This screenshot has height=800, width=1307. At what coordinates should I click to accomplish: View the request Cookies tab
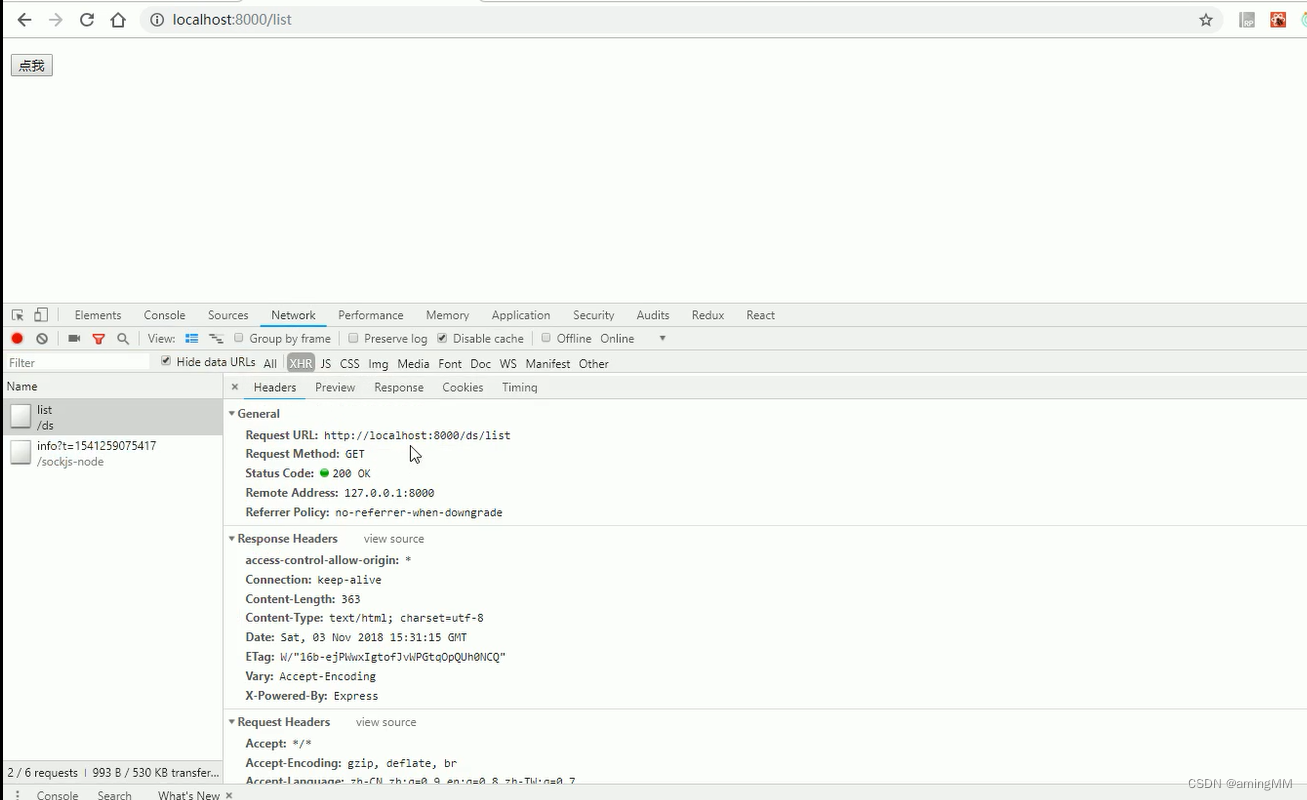463,388
